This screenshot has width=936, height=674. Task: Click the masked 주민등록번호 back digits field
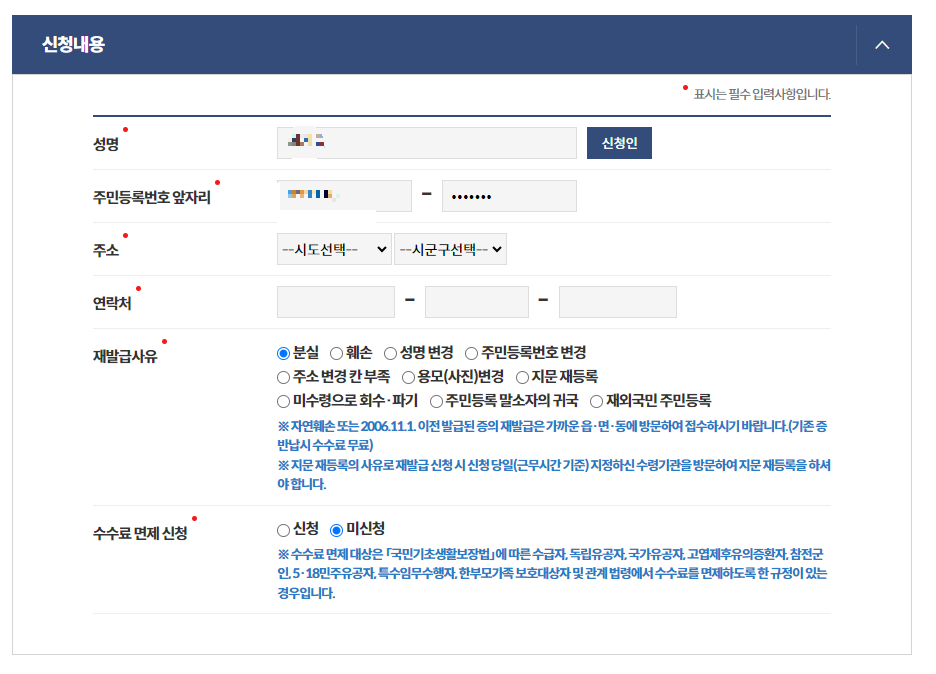tap(509, 196)
